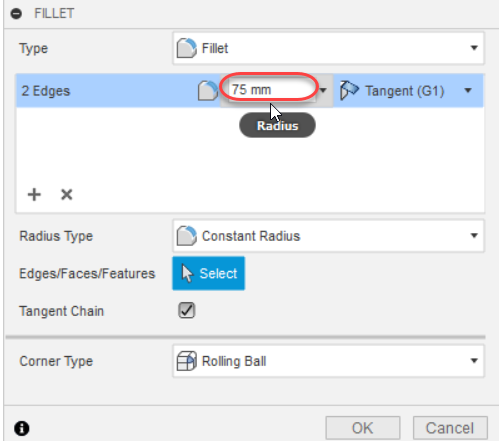Add a new selection set with the plus icon
The width and height of the screenshot is (499, 441).
(34, 194)
